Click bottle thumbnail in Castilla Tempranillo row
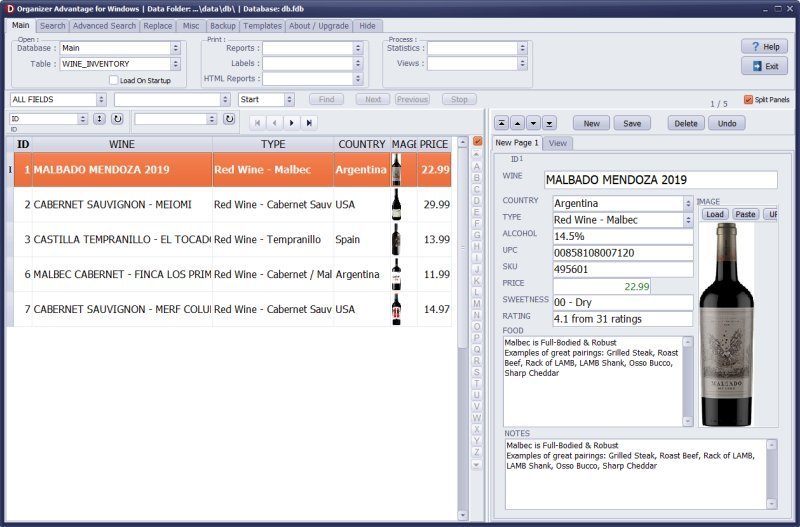The image size is (800, 527). (x=396, y=239)
